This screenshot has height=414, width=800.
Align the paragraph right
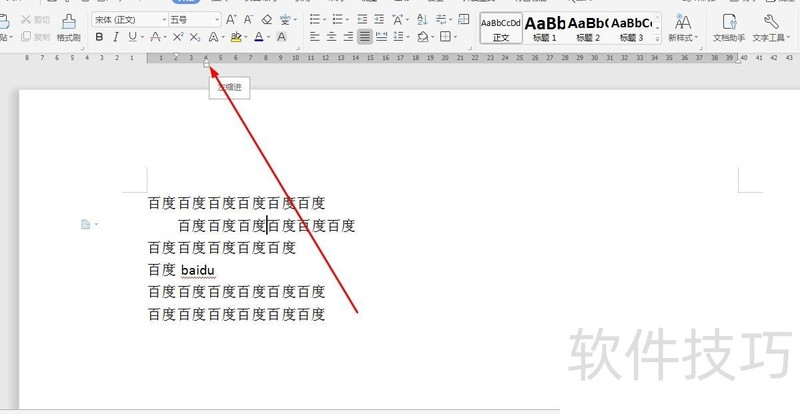pyautogui.click(x=348, y=37)
